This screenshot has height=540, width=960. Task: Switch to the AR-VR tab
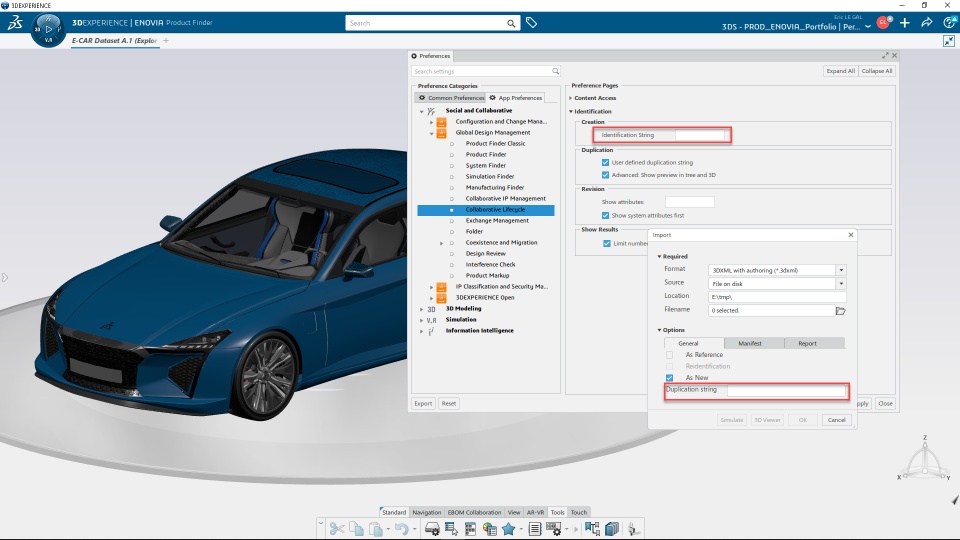535,512
